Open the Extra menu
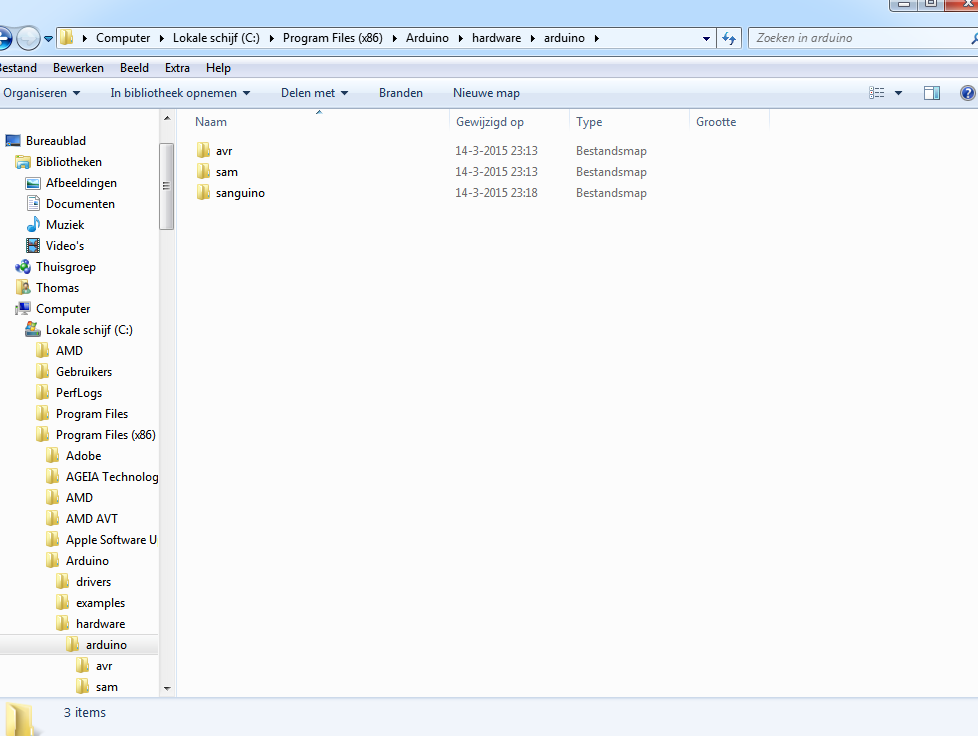978x736 pixels. (177, 68)
